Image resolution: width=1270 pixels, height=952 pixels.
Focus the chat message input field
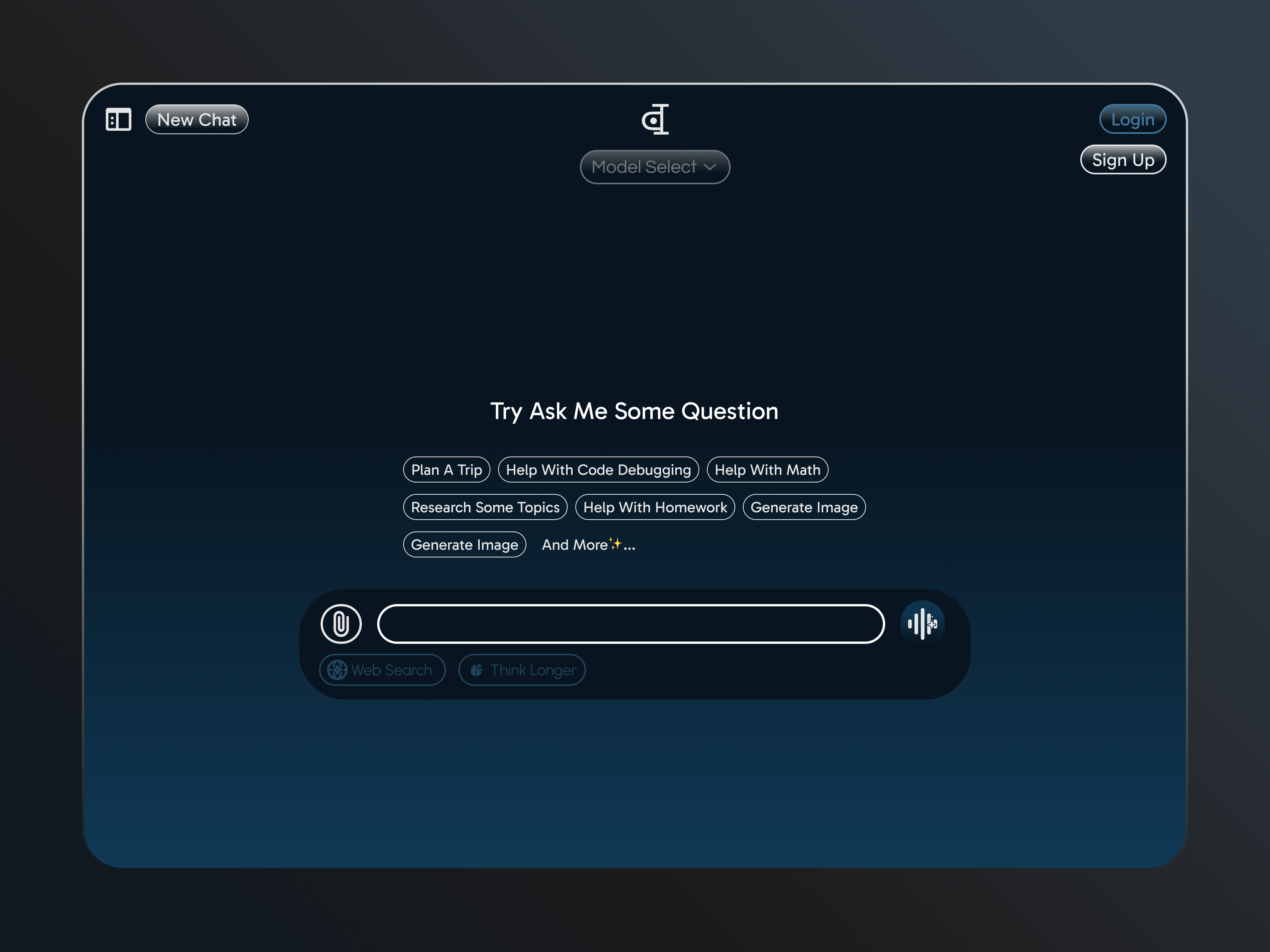click(630, 624)
